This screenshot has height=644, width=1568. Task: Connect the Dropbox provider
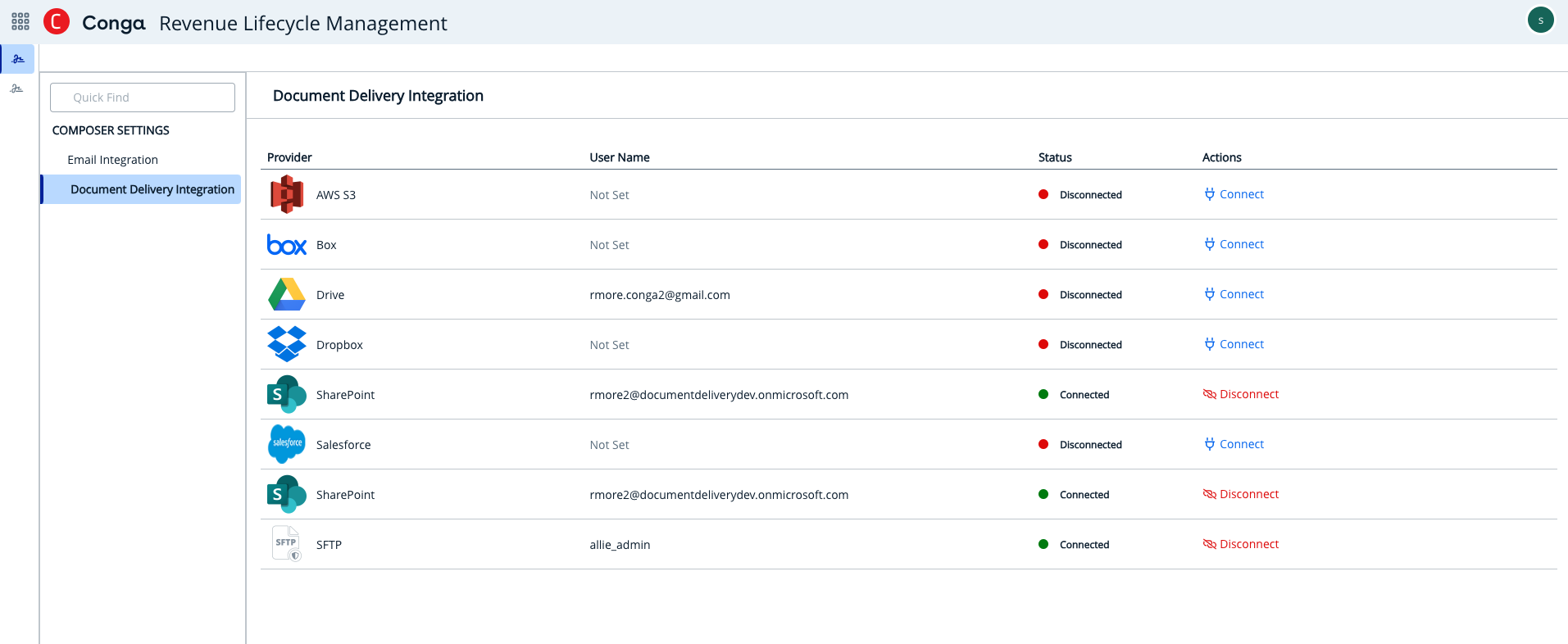(1234, 344)
